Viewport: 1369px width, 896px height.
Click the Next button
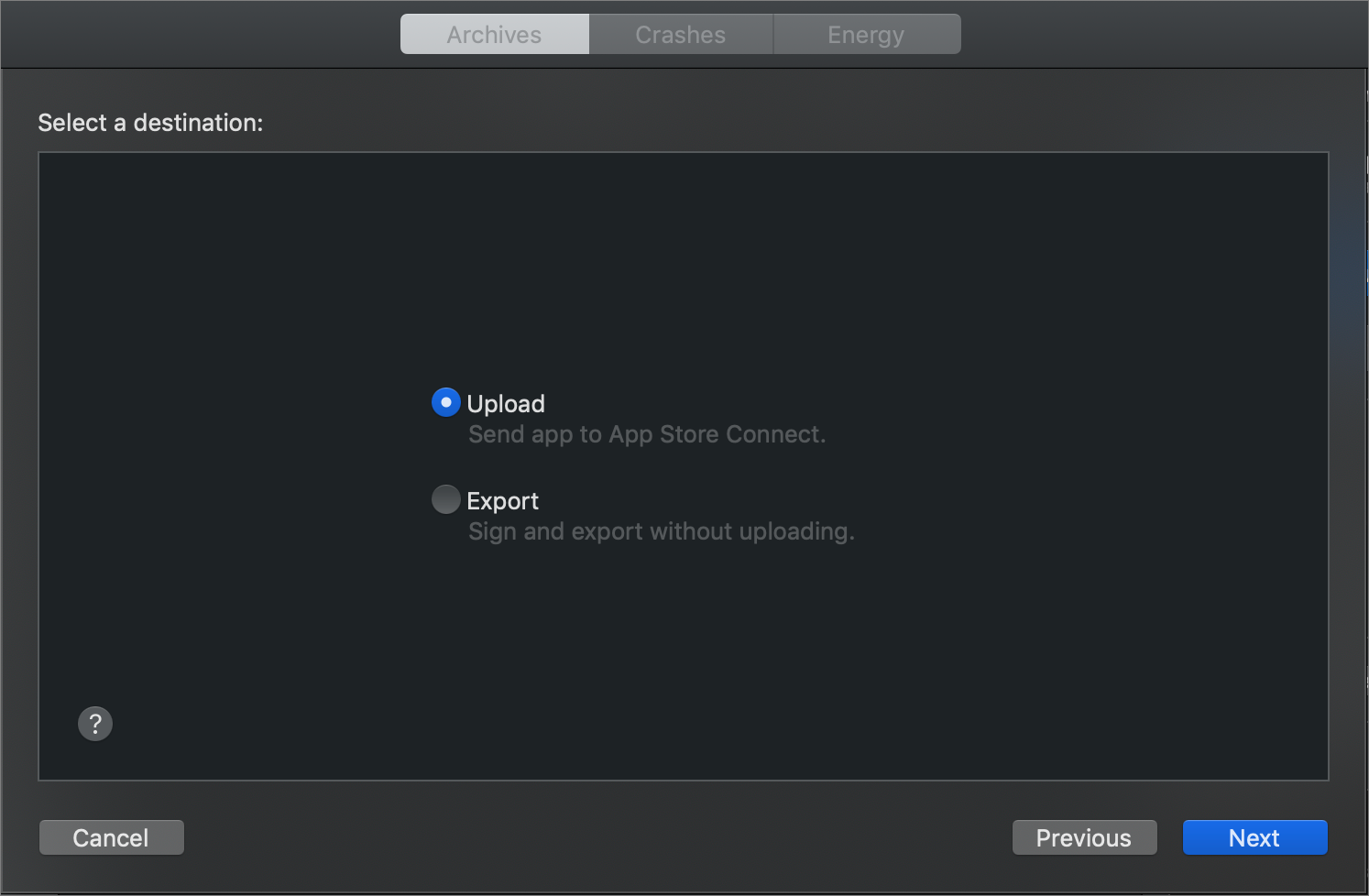pos(1254,837)
